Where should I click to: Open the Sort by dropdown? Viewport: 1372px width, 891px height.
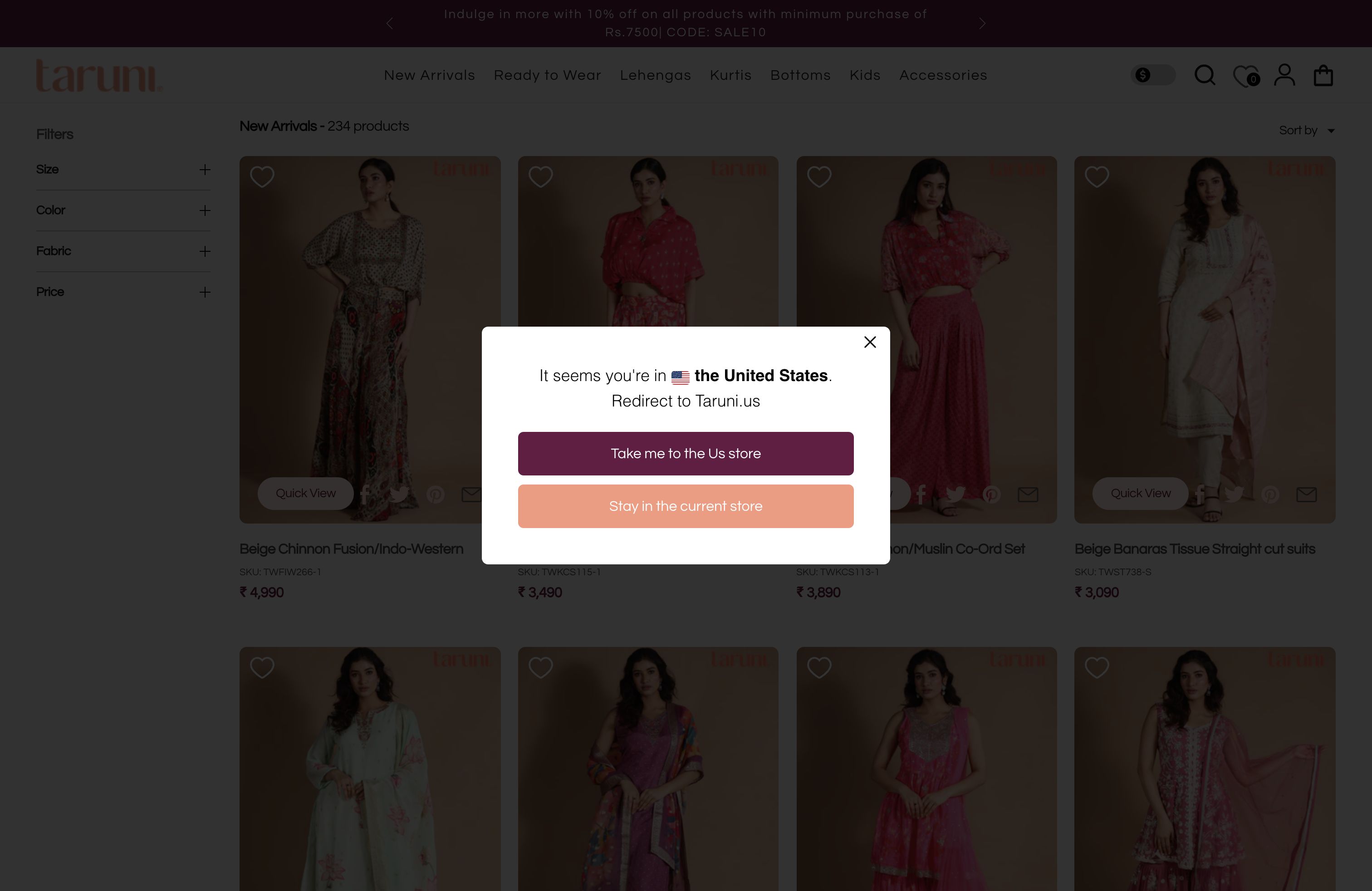(1306, 131)
